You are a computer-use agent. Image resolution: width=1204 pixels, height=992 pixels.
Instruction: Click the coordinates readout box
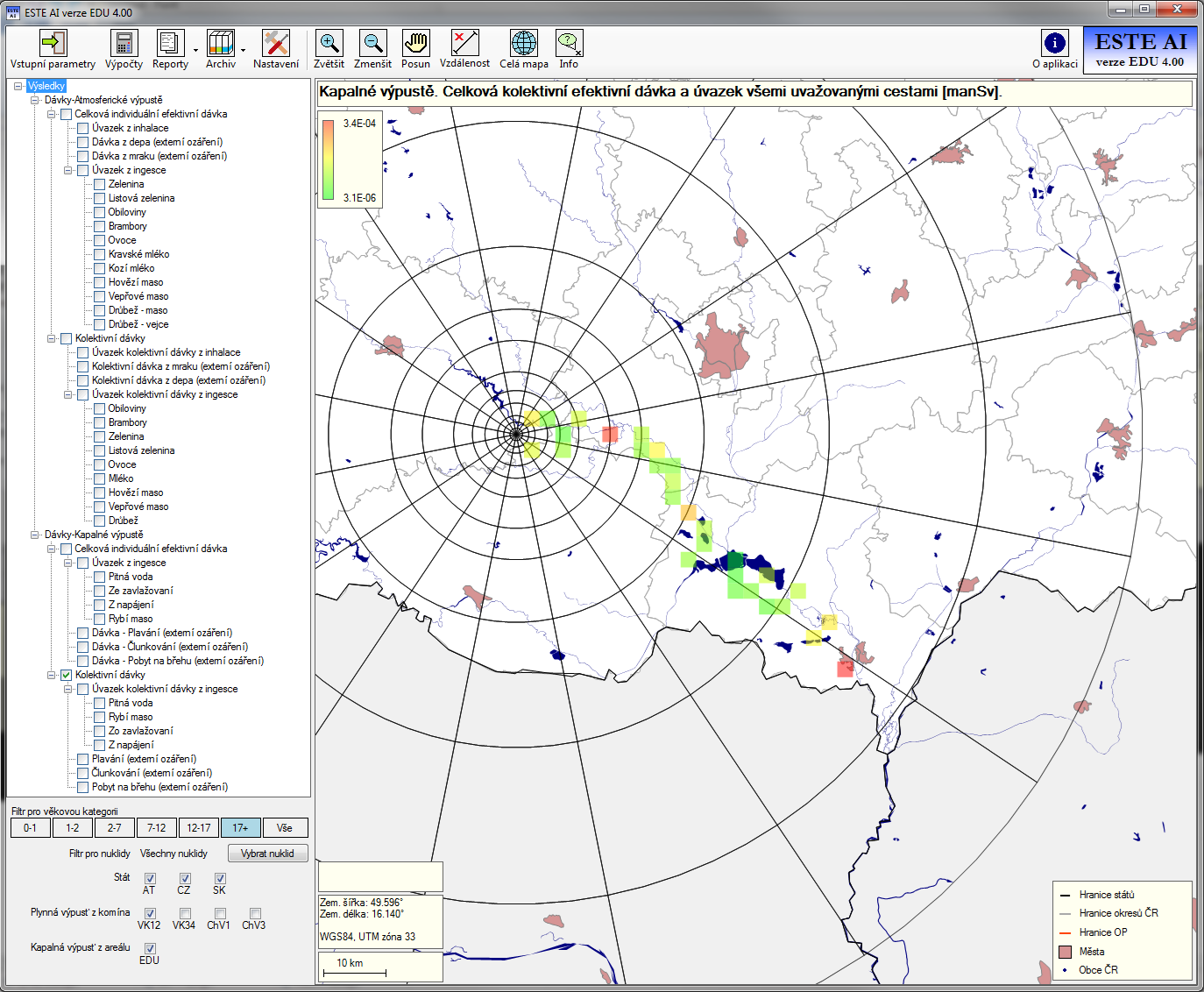point(380,920)
